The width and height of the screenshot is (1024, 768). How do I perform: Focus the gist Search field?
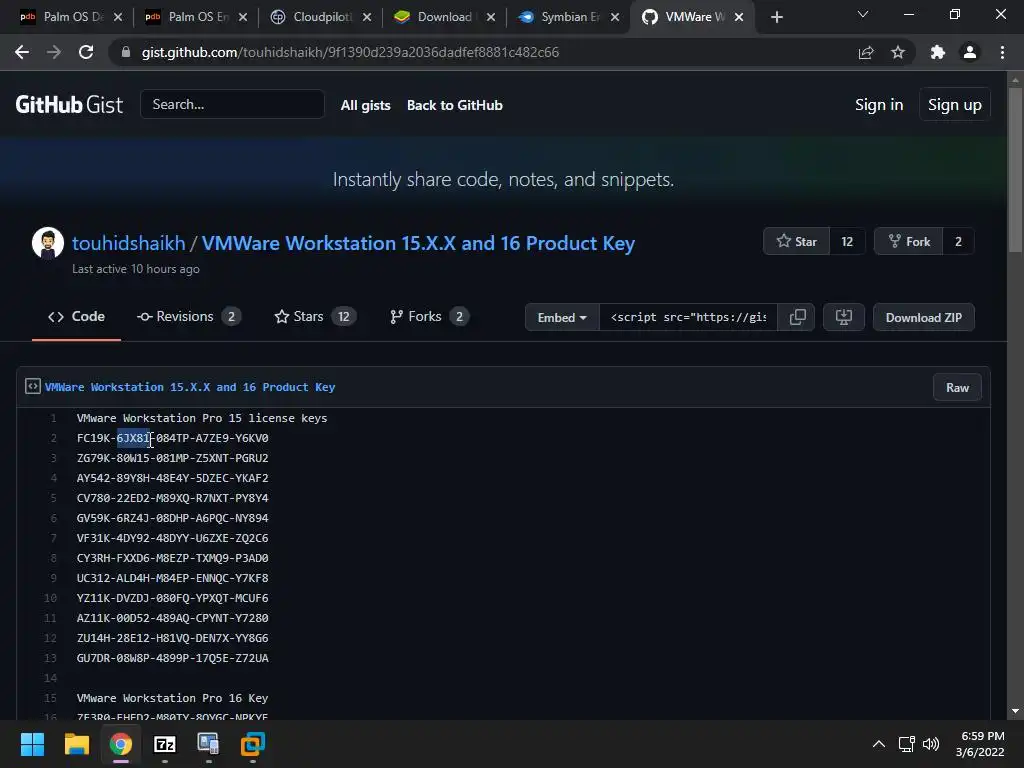pos(232,104)
